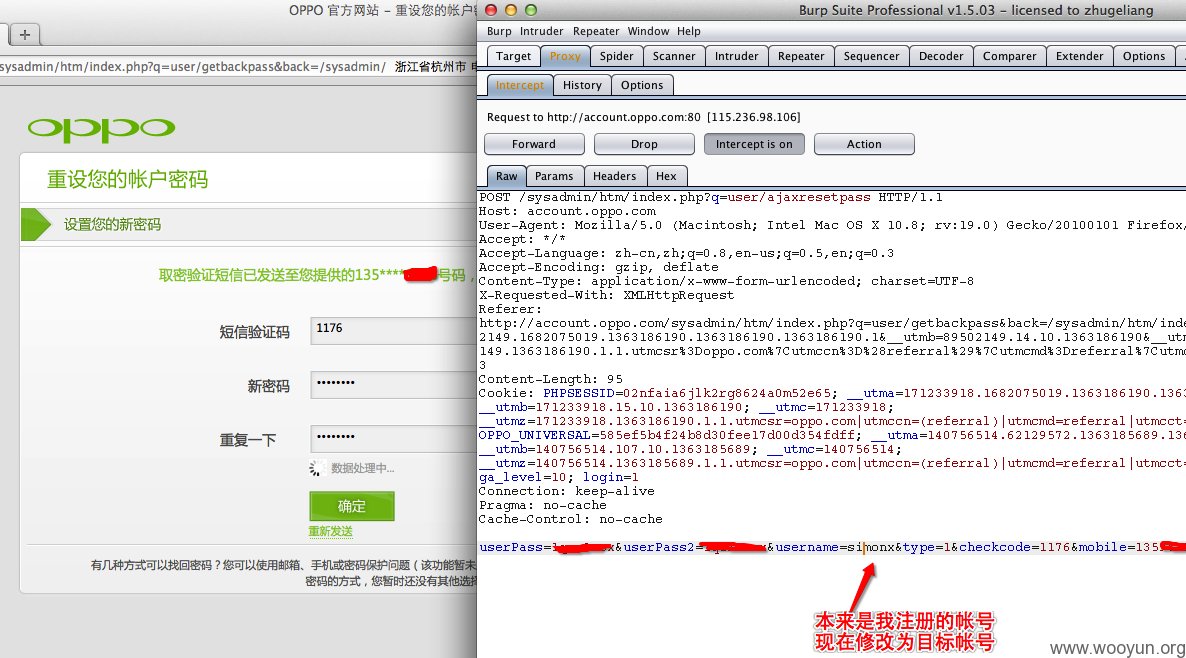Forward the intercepted request

pos(534,144)
